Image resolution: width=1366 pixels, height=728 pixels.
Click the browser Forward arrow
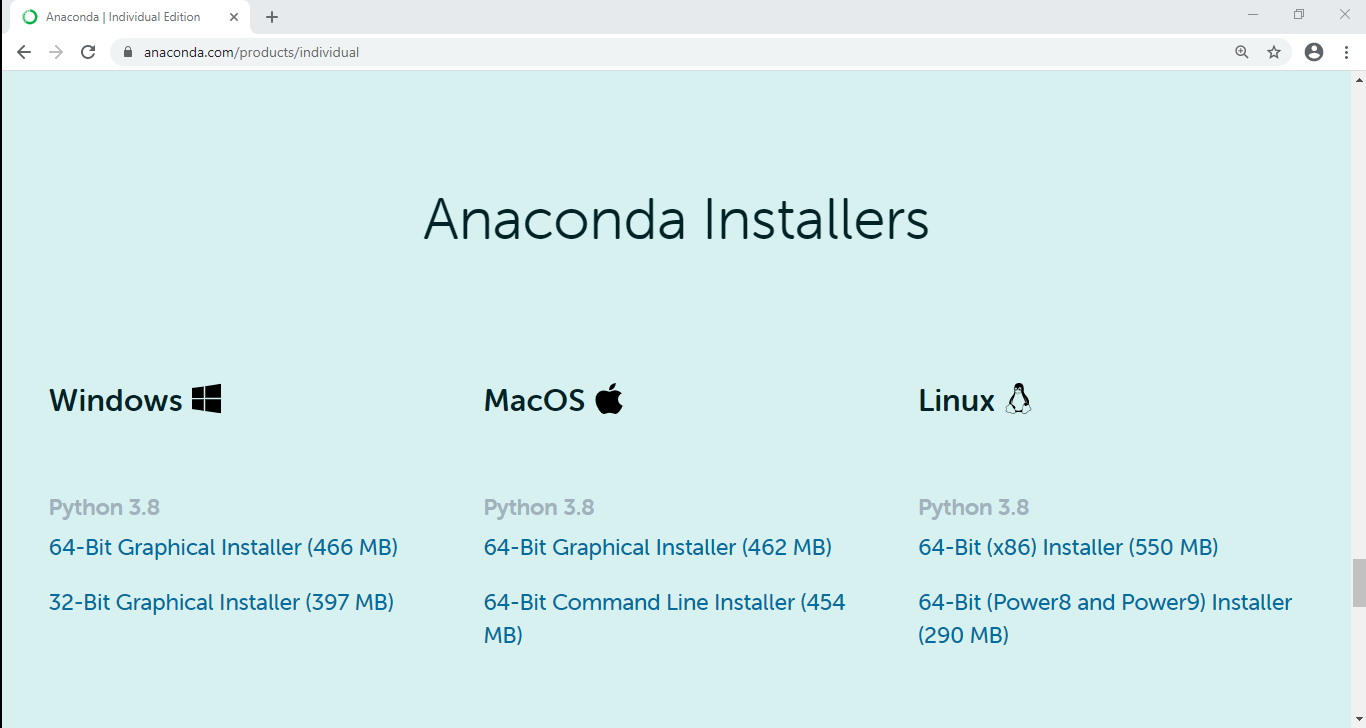click(56, 52)
